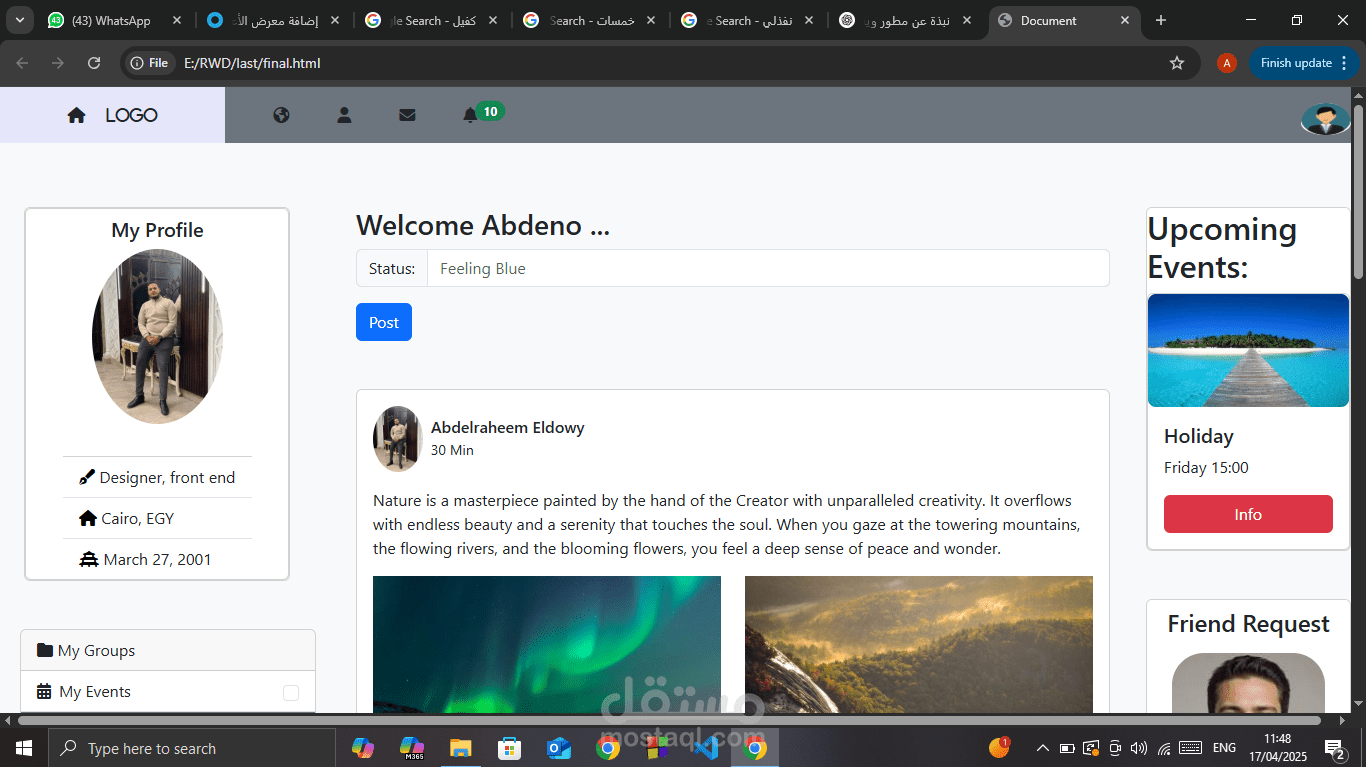Switch to the نبذة عن مطور tab
The image size is (1366, 767).
pos(906,21)
